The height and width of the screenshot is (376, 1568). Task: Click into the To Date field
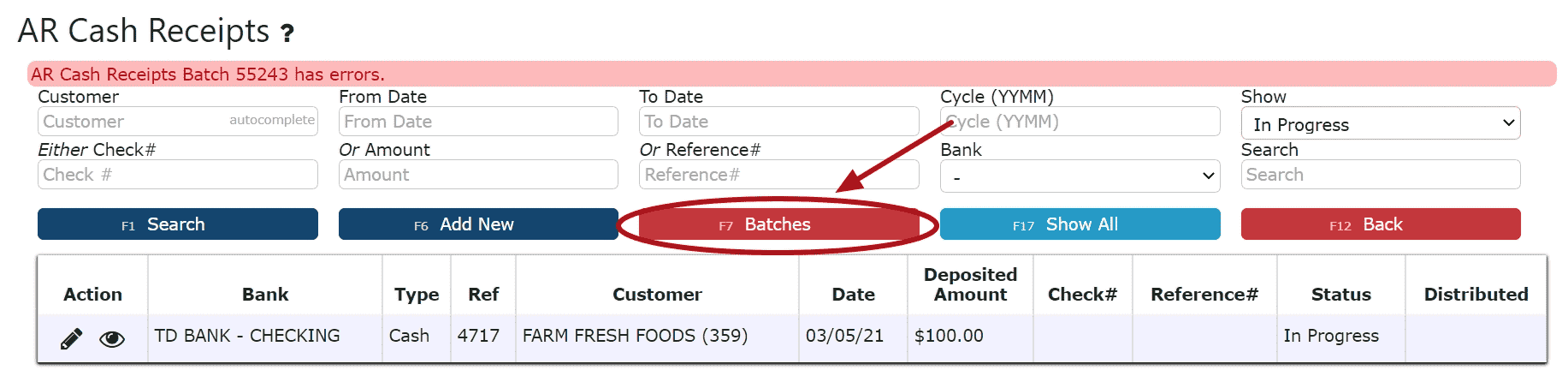pyautogui.click(x=778, y=122)
